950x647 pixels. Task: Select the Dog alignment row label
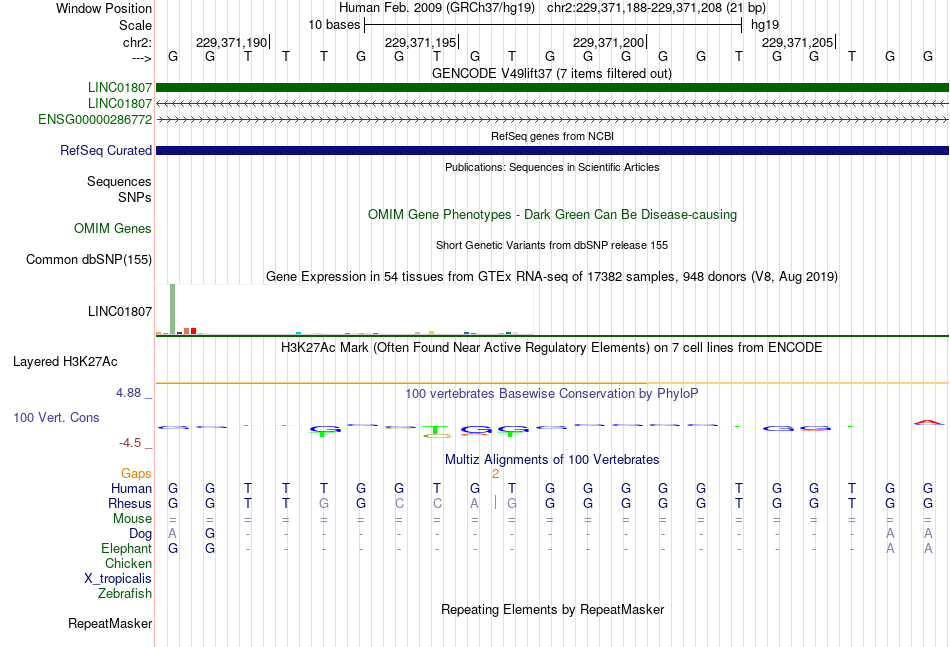[x=141, y=534]
